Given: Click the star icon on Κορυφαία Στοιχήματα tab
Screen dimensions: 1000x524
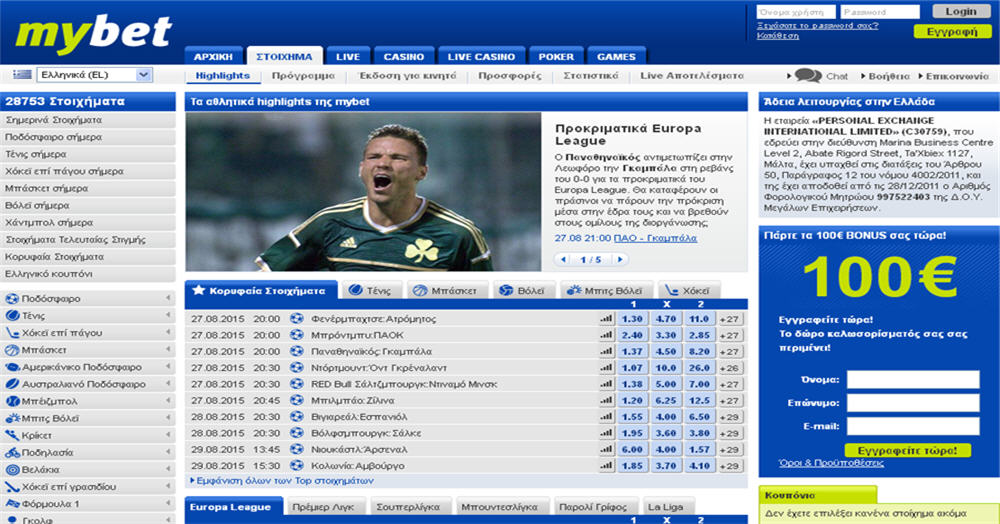Looking at the screenshot, I should pos(198,290).
